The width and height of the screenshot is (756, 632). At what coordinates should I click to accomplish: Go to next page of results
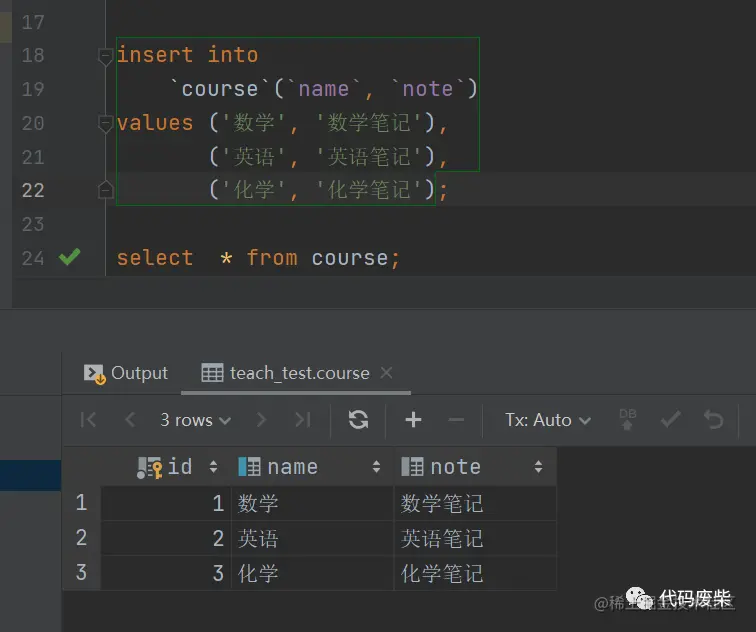pos(261,420)
